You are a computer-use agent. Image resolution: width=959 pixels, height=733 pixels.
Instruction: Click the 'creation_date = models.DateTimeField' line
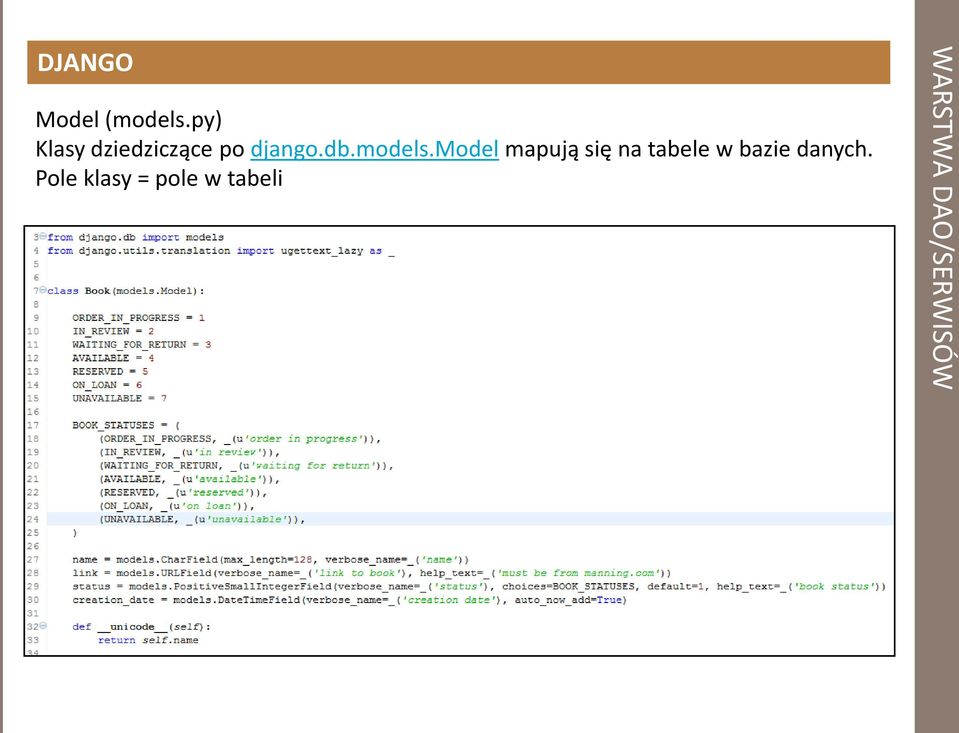pyautogui.click(x=350, y=600)
